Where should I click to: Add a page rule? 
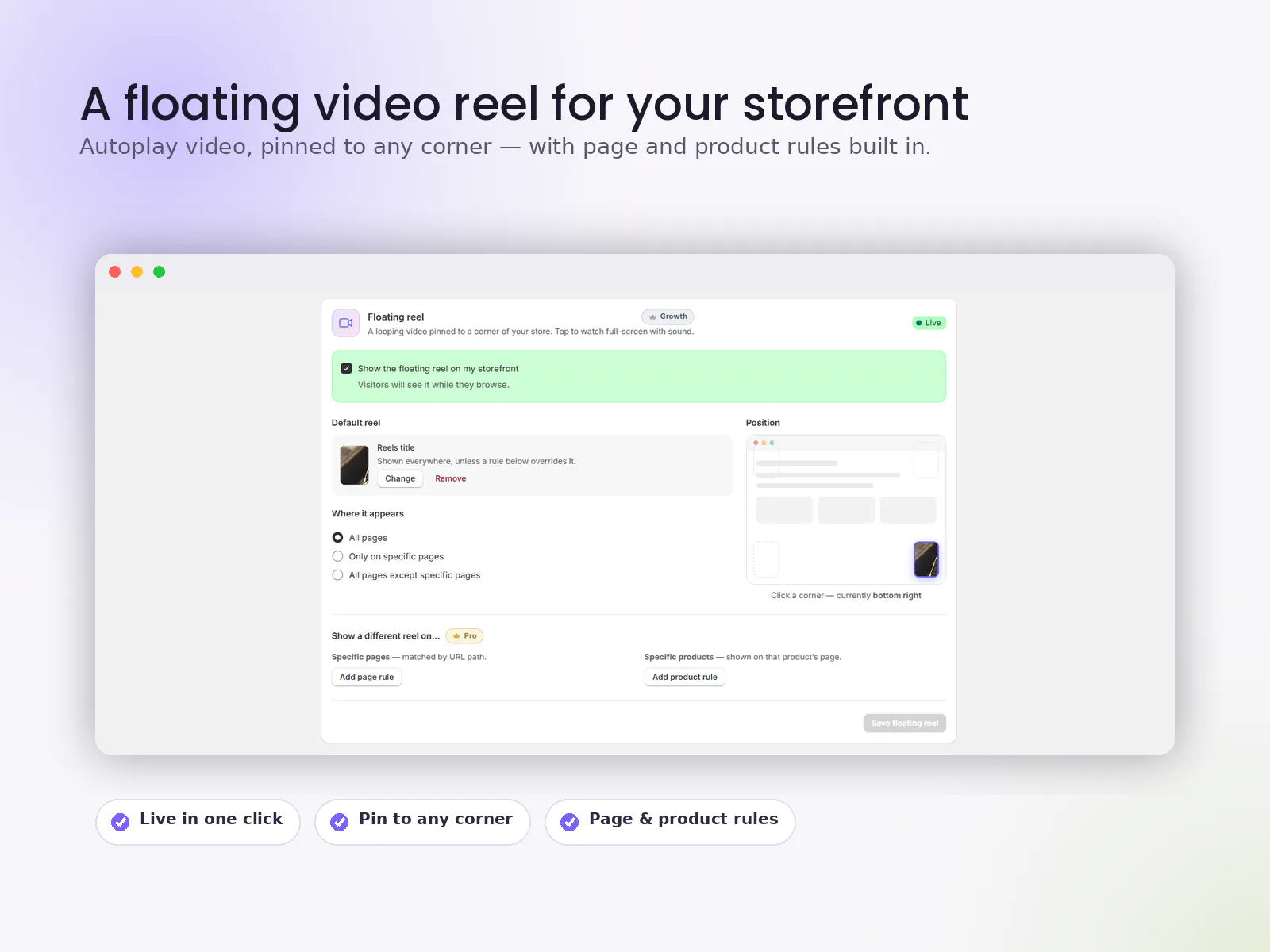[x=367, y=677]
